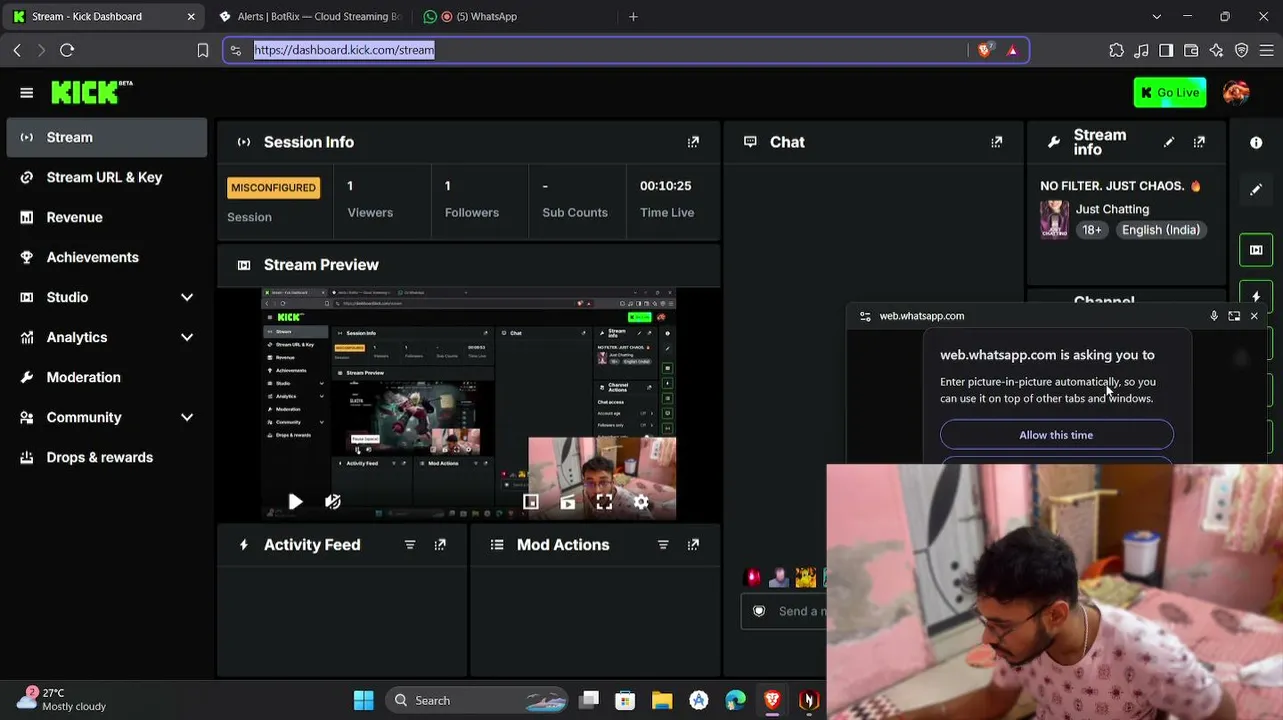Toggle the browser sidebar panel
The width and height of the screenshot is (1283, 720).
[1166, 50]
